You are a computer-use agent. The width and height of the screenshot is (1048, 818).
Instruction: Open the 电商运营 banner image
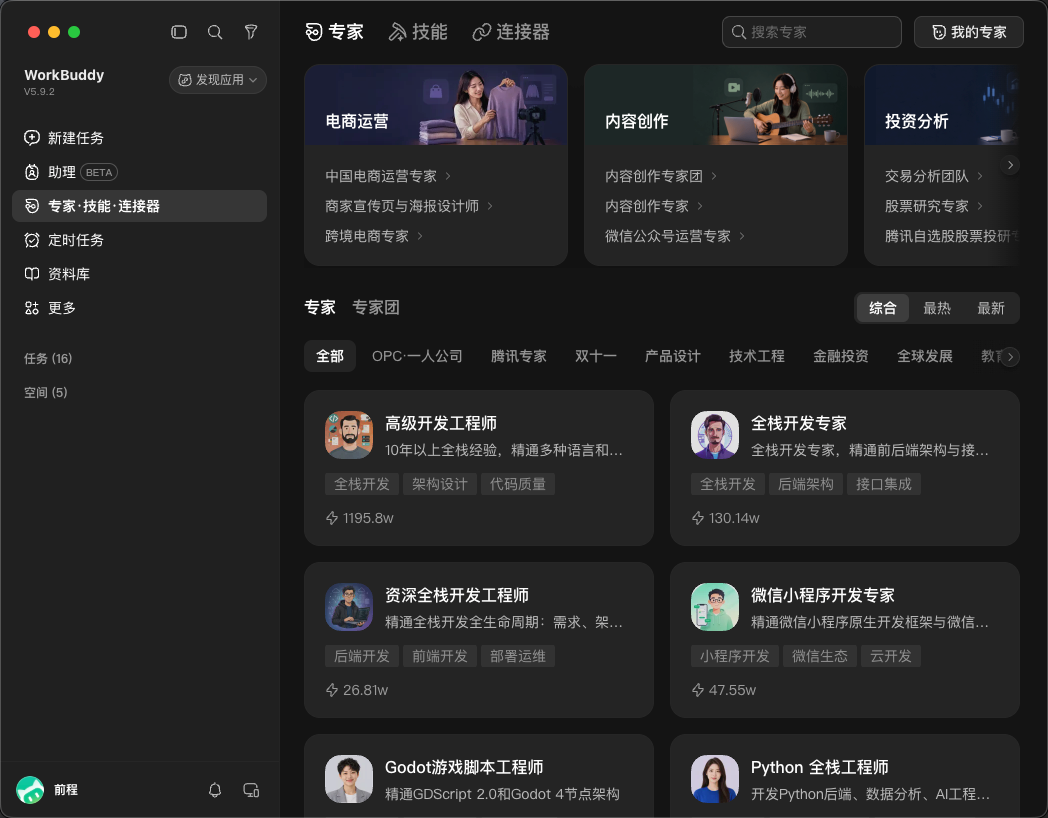(x=436, y=105)
